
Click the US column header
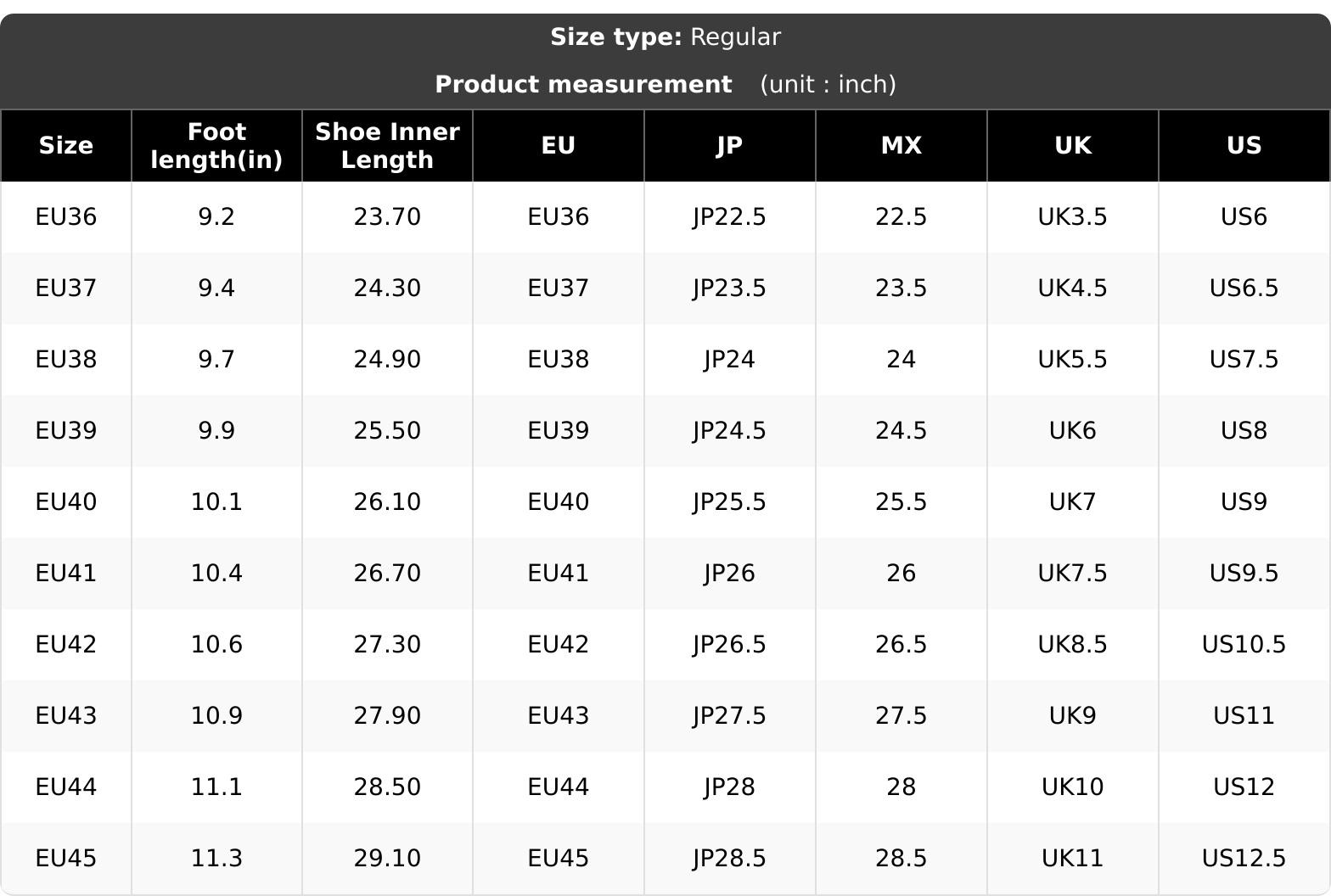tap(1244, 146)
